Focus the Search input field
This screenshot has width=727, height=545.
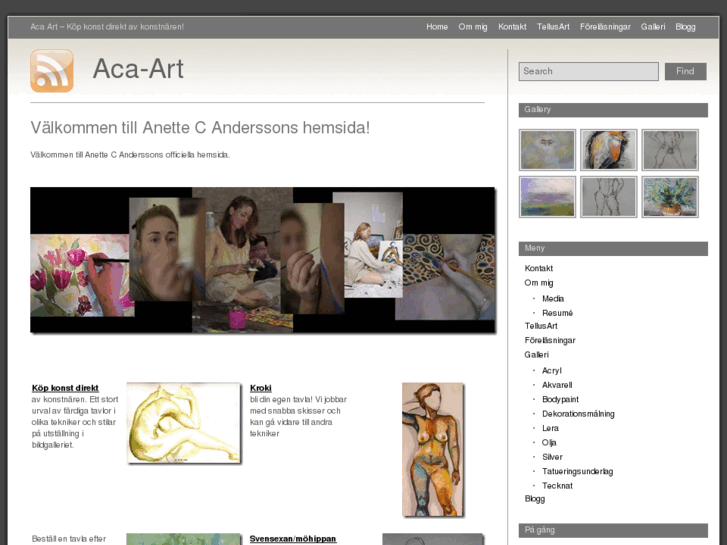pos(588,71)
